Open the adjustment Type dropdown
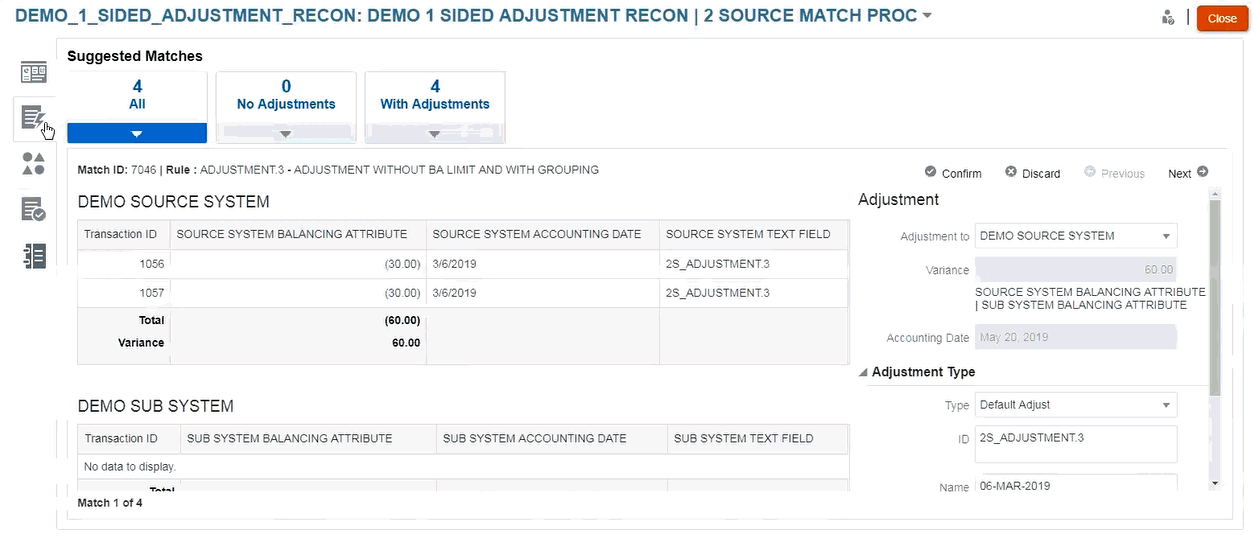Image resolution: width=1255 pixels, height=559 pixels. (1165, 406)
